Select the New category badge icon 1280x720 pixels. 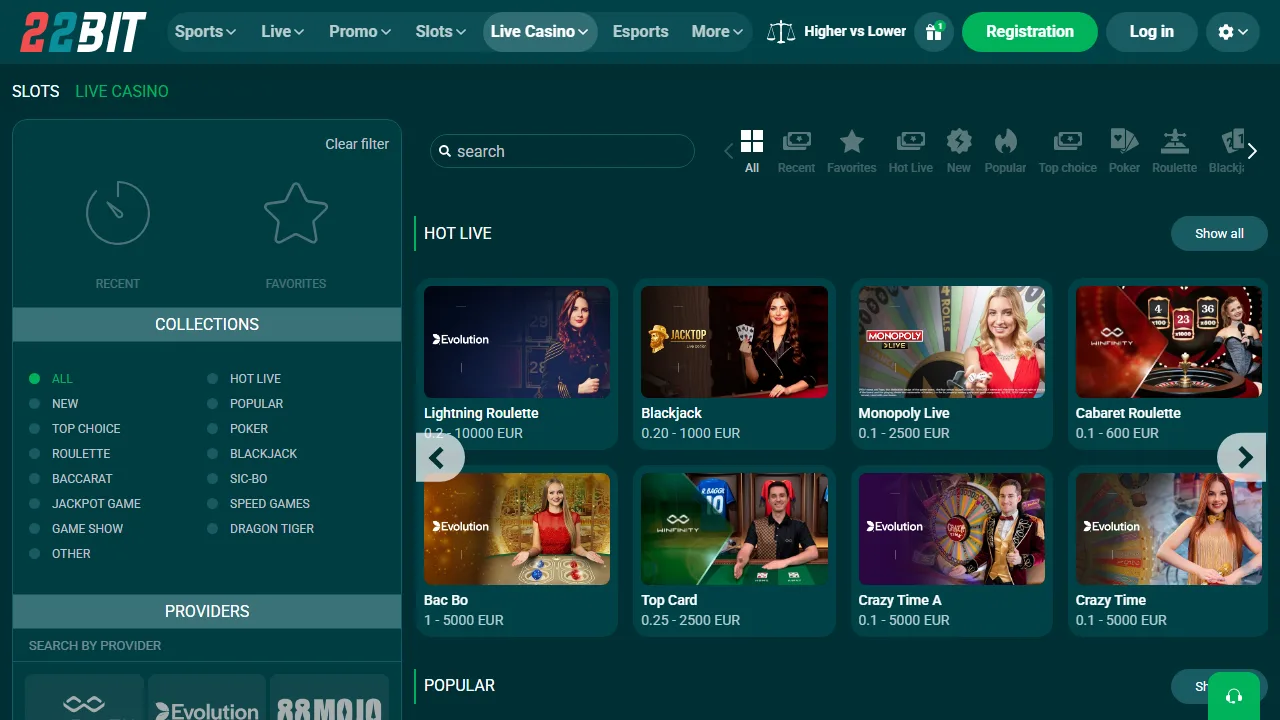tap(959, 141)
